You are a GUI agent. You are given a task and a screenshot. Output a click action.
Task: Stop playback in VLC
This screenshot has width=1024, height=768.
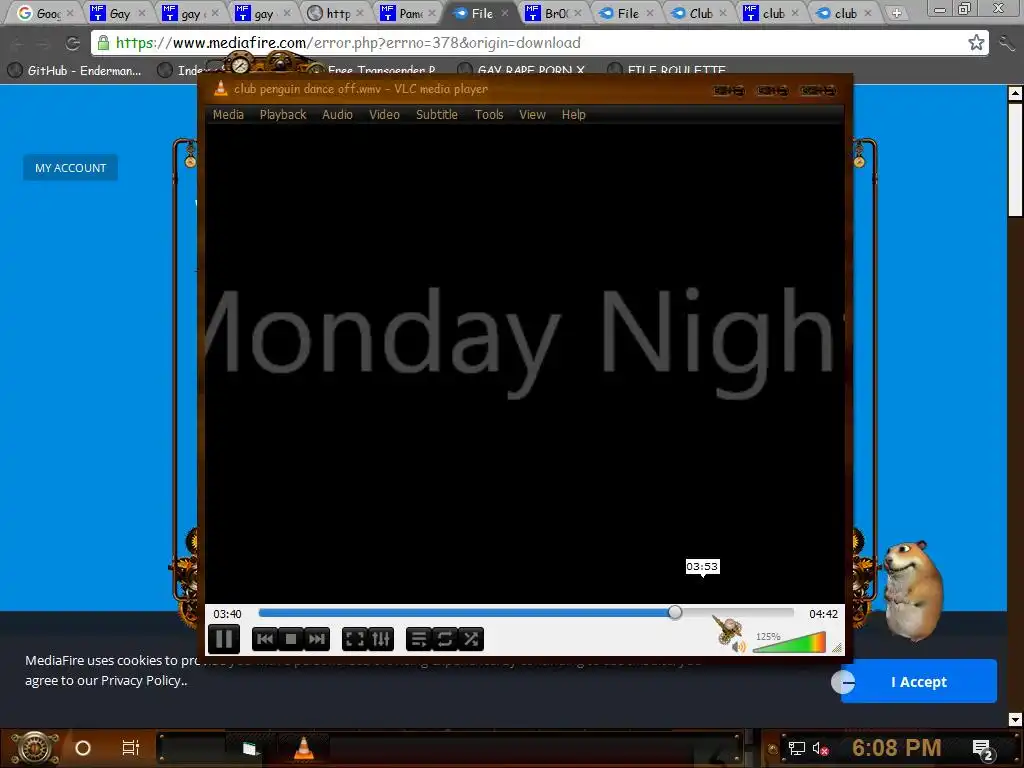pyautogui.click(x=291, y=639)
